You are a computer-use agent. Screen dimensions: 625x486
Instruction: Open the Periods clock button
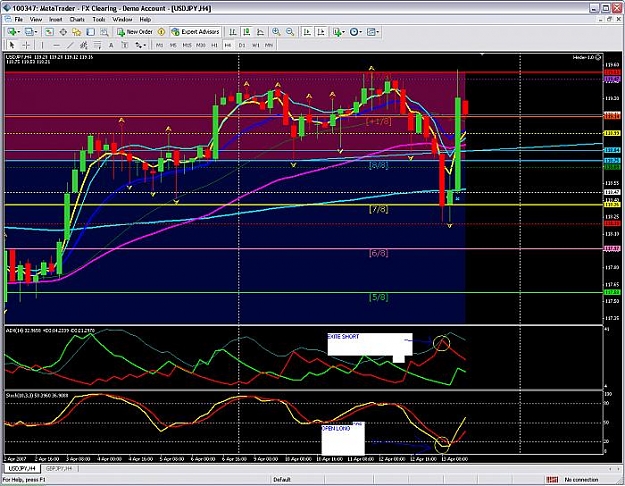pyautogui.click(x=354, y=32)
